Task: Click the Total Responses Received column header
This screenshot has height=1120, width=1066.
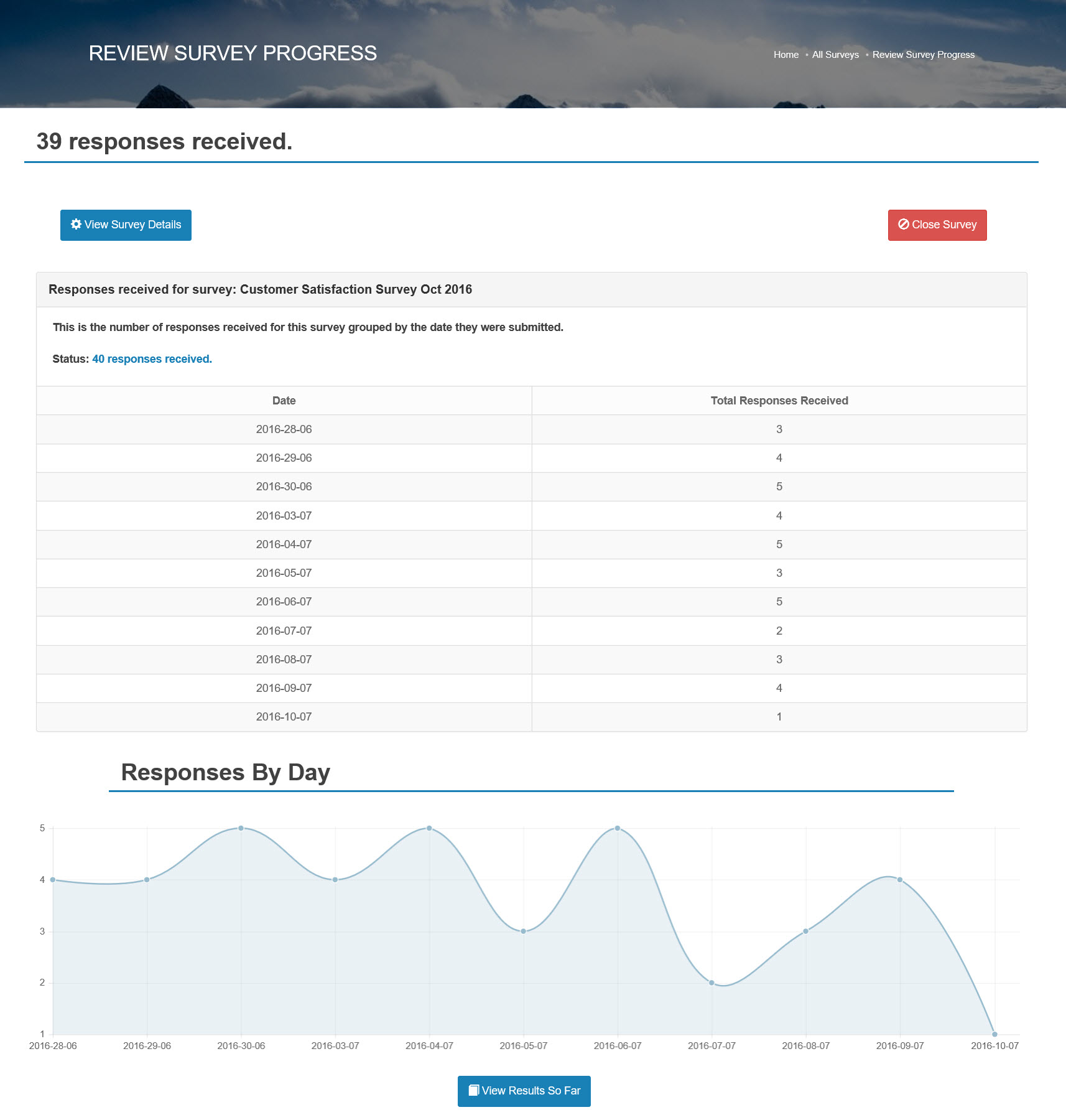Action: point(779,401)
